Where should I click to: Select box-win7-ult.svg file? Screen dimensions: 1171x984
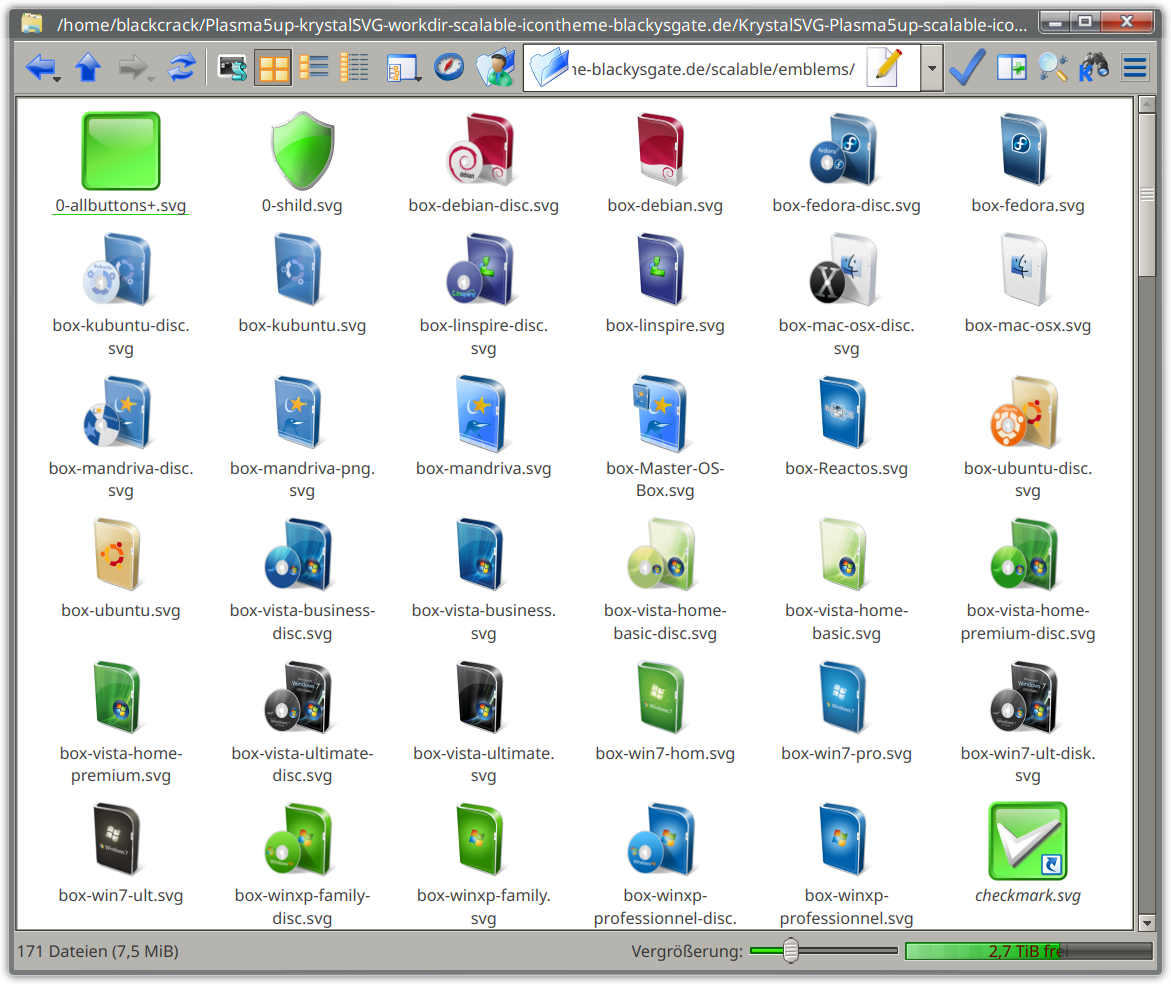[x=120, y=853]
